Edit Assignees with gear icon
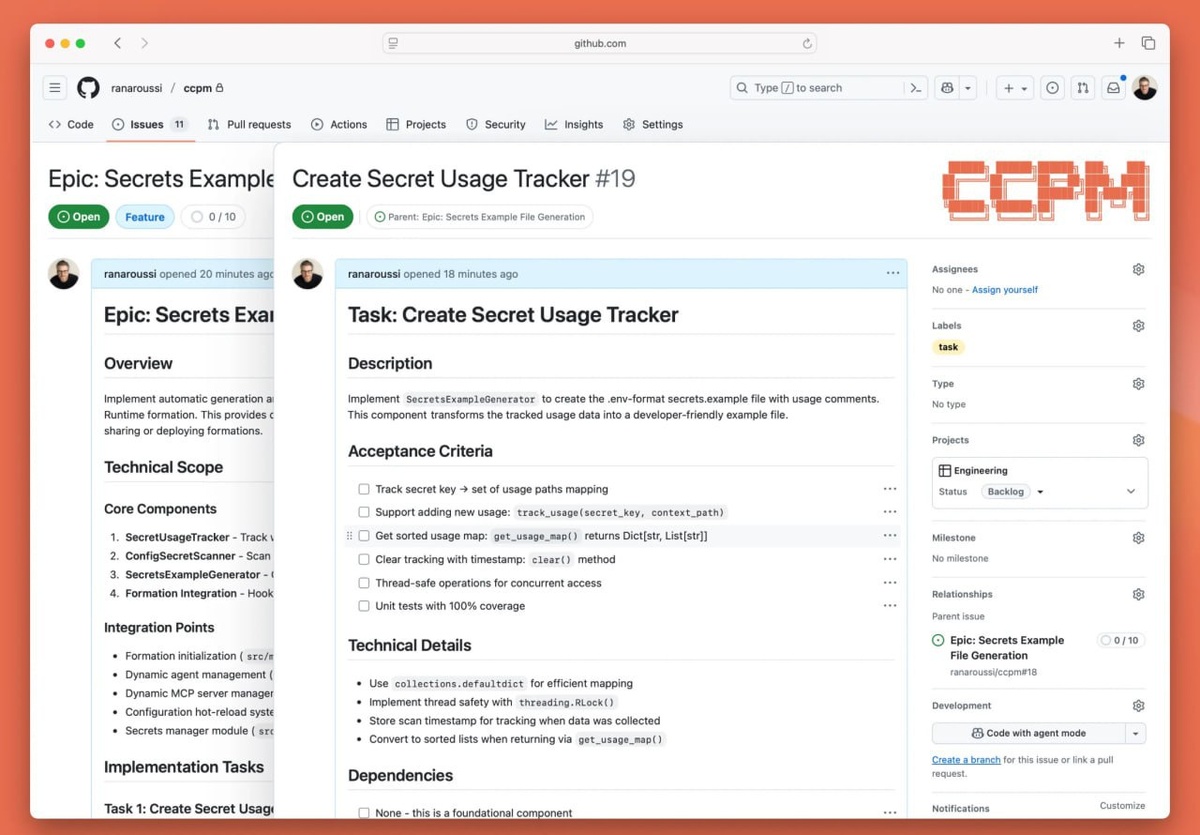Viewport: 1200px width, 835px height. [1138, 269]
